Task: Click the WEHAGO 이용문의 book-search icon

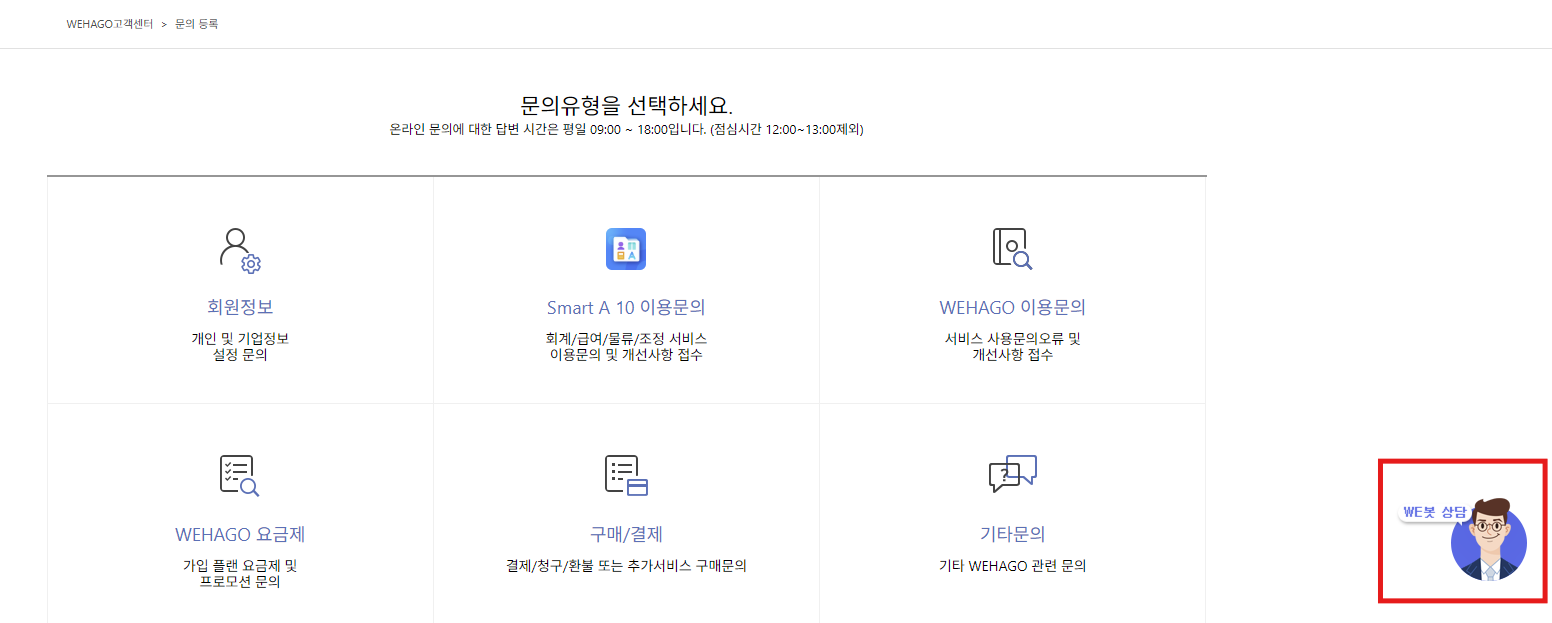Action: [1012, 249]
